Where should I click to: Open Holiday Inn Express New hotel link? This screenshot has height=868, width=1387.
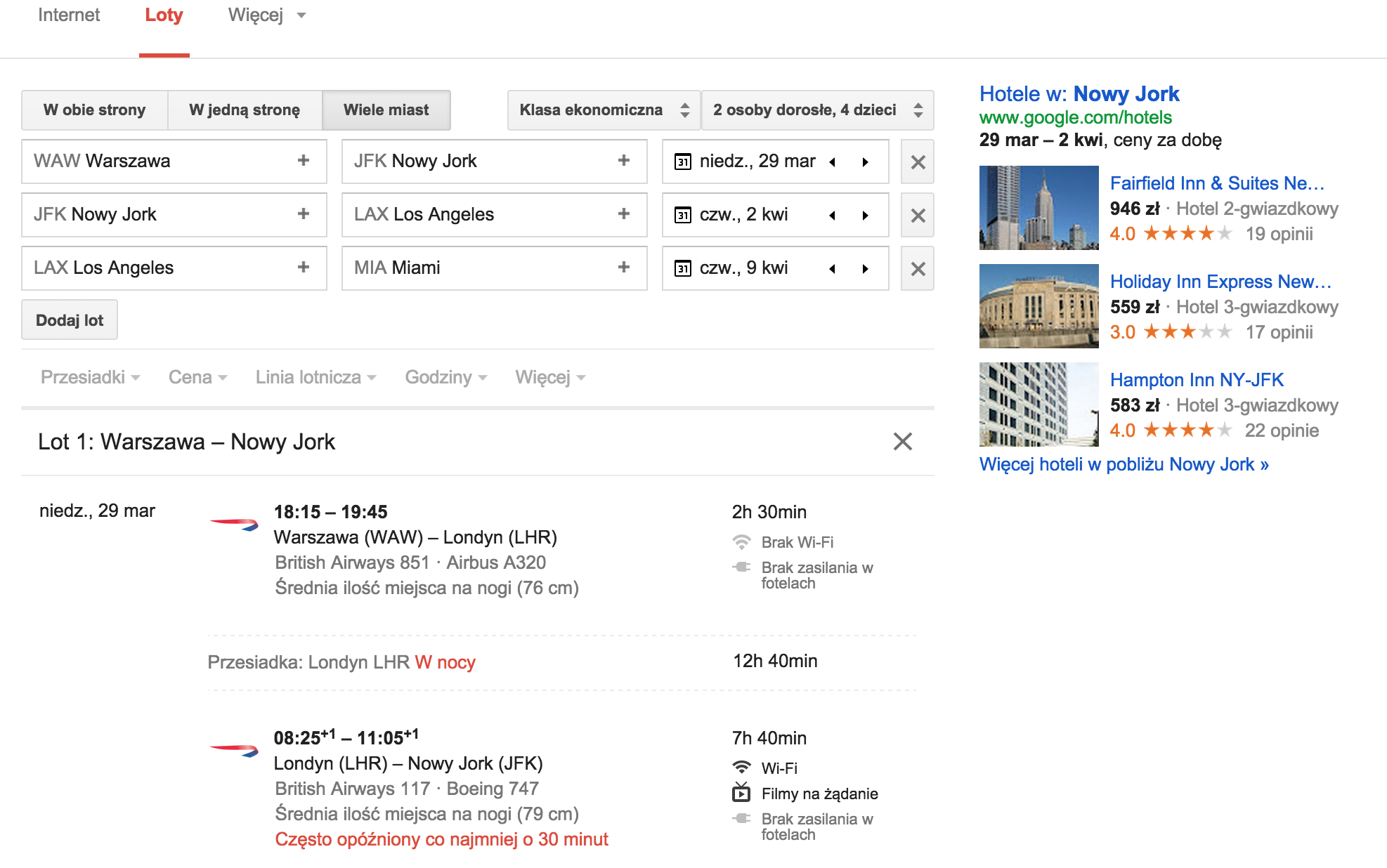1220,282
